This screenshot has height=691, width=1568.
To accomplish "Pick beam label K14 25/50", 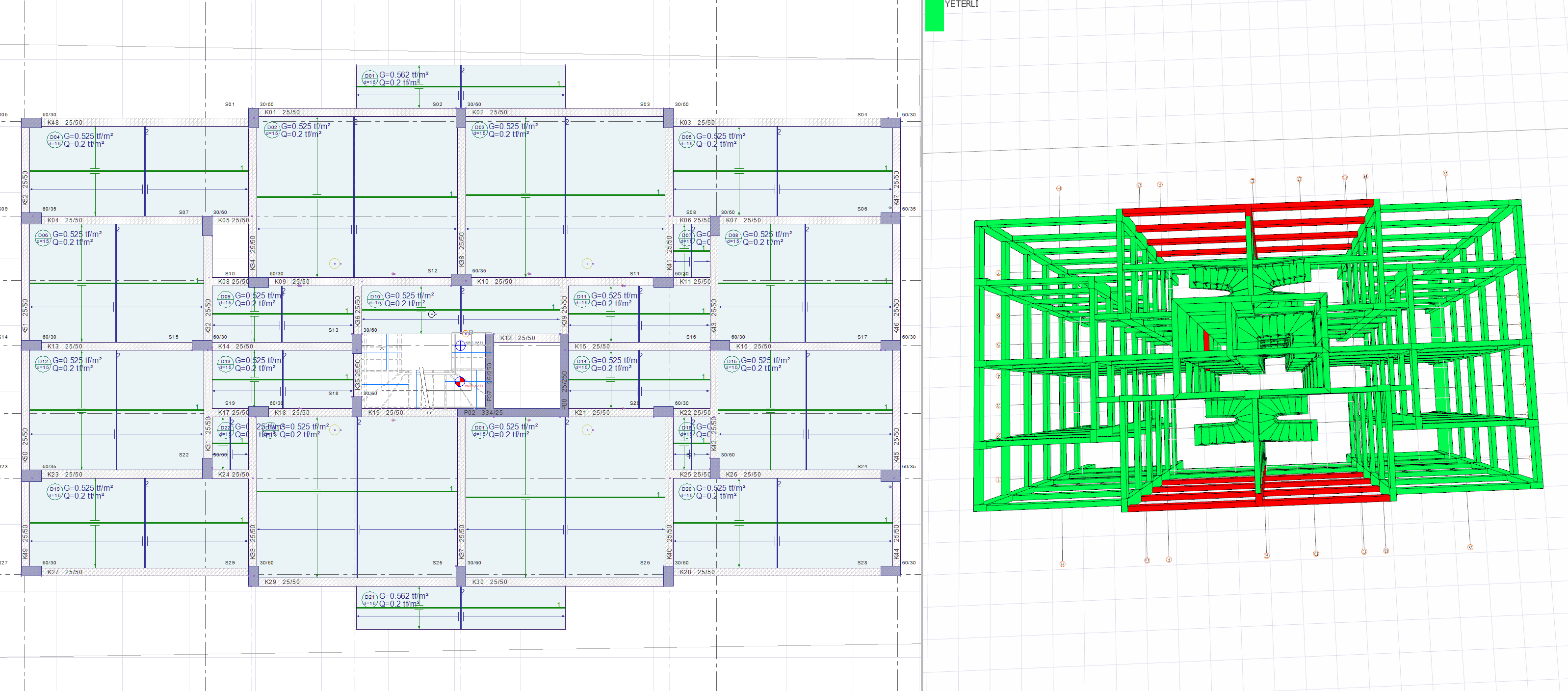I will (235, 346).
